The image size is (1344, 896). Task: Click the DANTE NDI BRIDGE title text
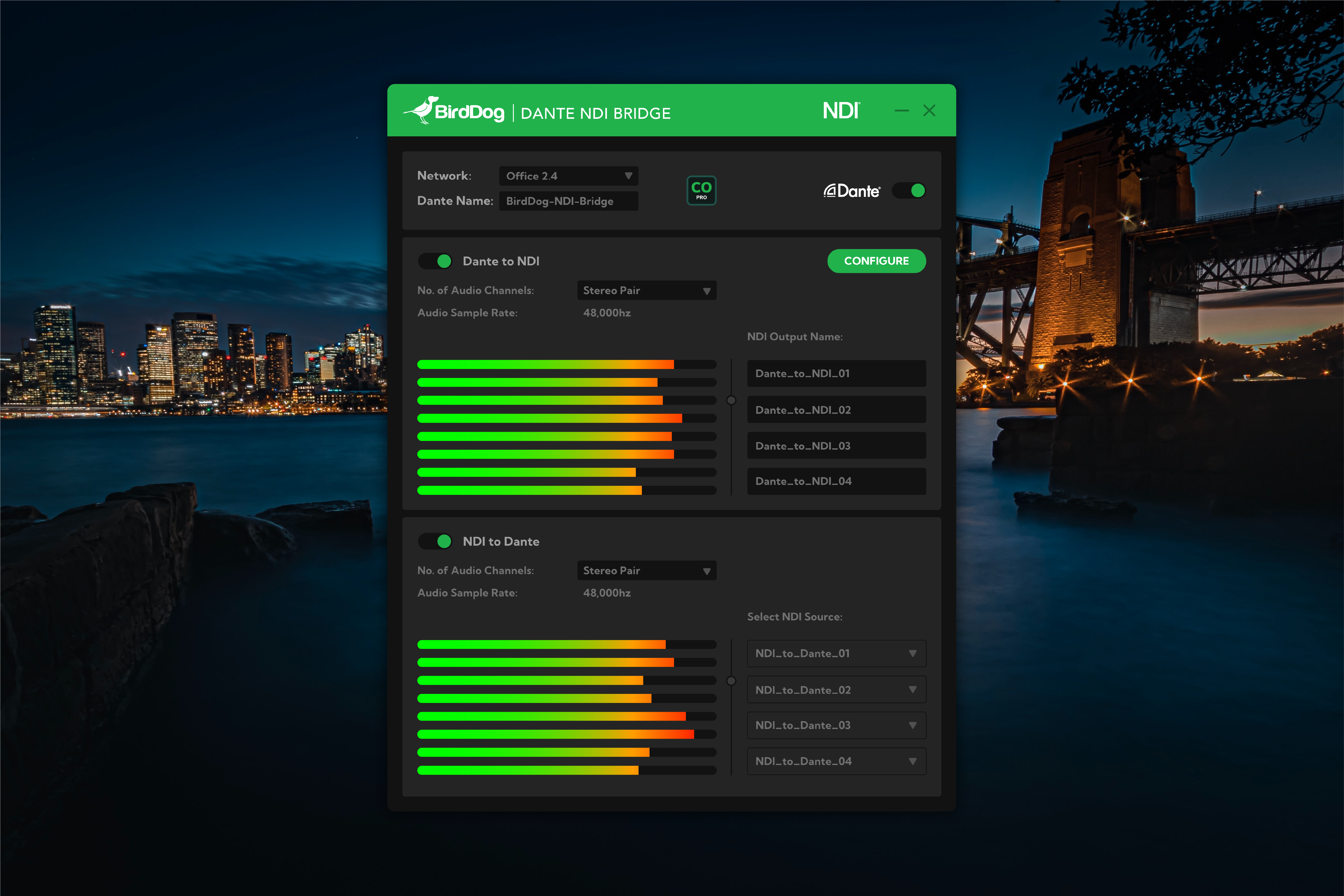click(x=595, y=113)
